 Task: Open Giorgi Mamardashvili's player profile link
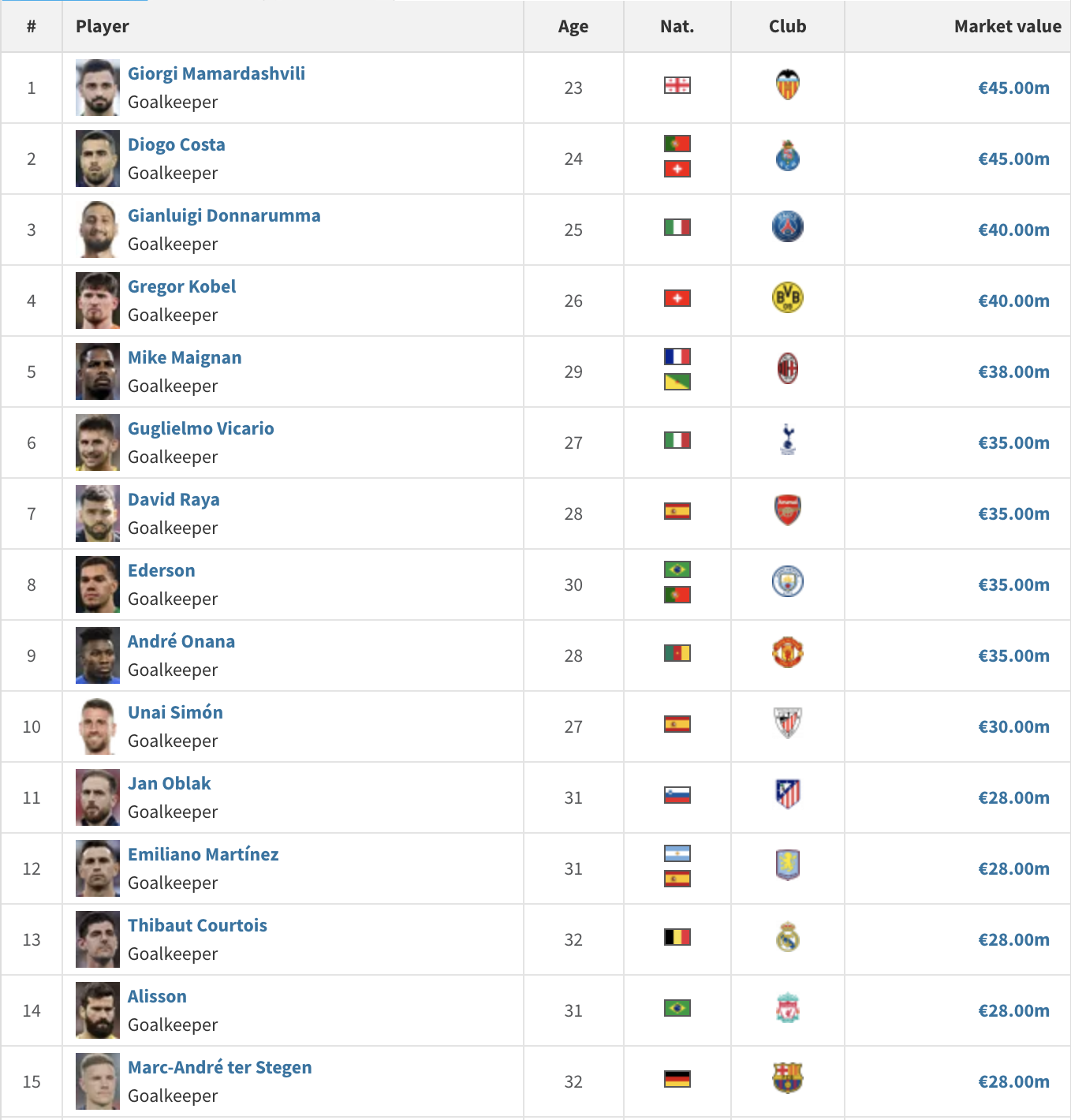coord(216,73)
